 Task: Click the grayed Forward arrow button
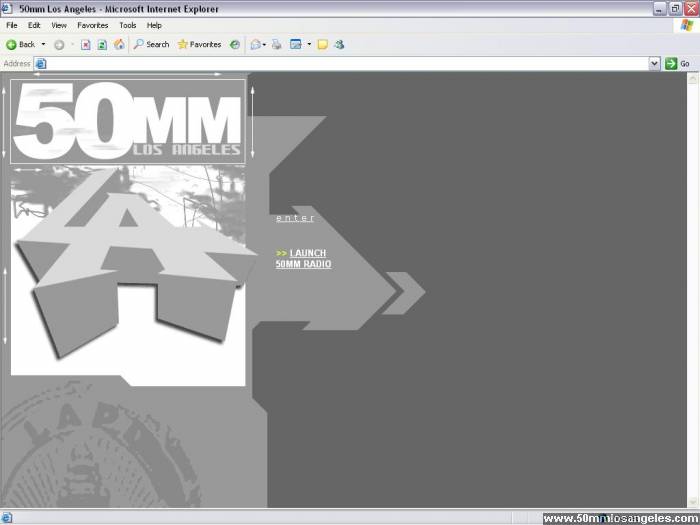click(59, 45)
